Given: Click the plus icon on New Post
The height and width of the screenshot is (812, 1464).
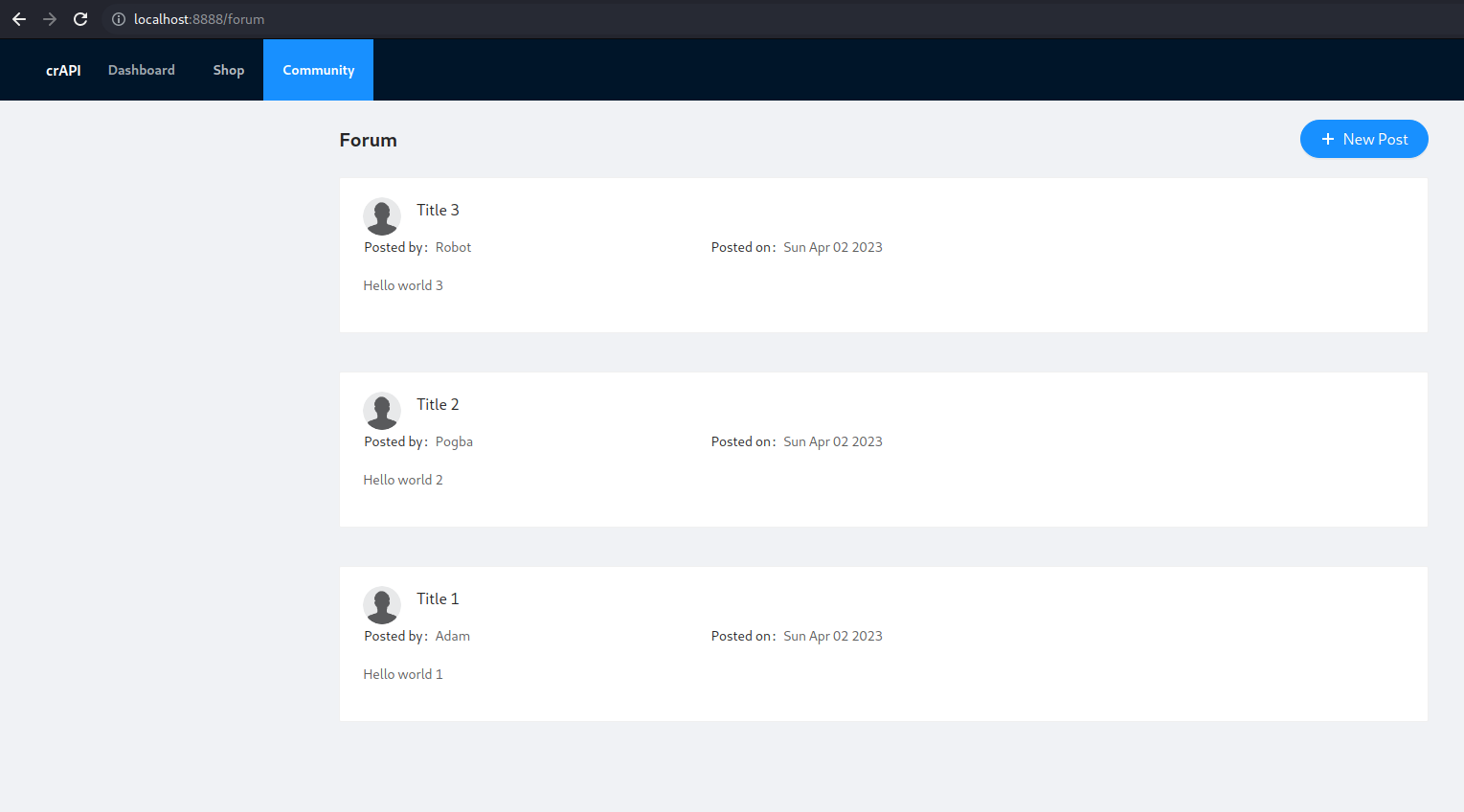Looking at the screenshot, I should [x=1328, y=139].
